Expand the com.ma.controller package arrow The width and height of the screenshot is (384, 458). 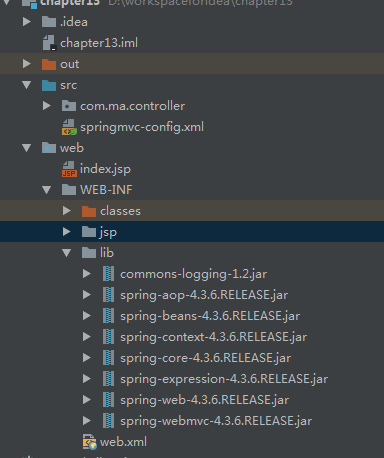point(47,106)
